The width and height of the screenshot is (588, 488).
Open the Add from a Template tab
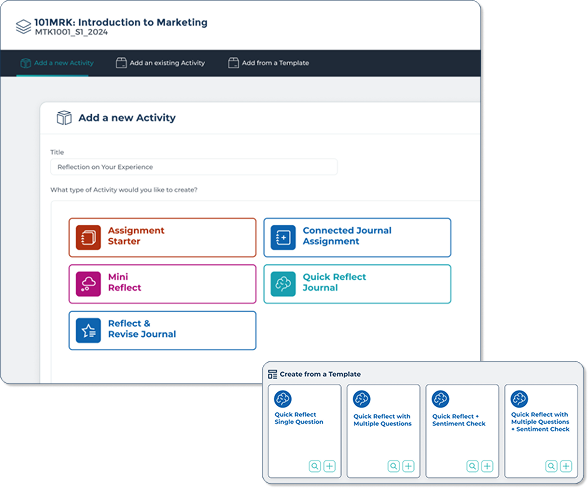pos(268,63)
